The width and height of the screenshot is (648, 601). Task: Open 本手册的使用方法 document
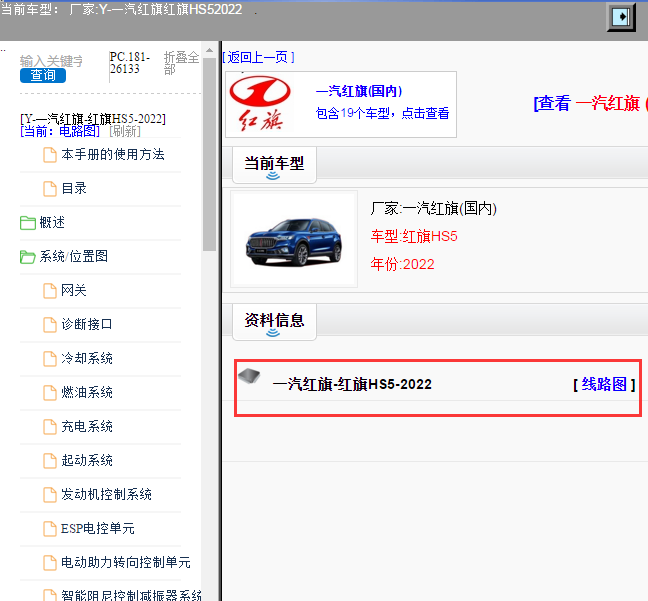pyautogui.click(x=113, y=155)
